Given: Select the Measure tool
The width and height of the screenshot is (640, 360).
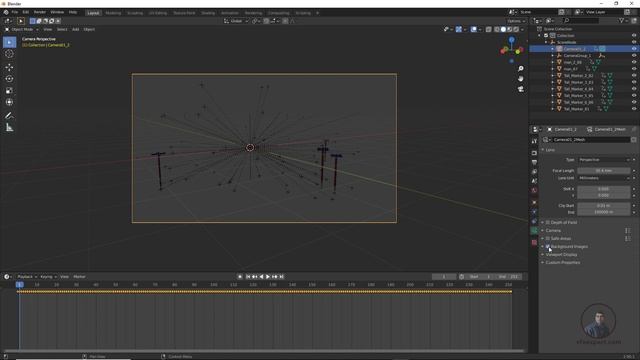Looking at the screenshot, I should [9, 128].
